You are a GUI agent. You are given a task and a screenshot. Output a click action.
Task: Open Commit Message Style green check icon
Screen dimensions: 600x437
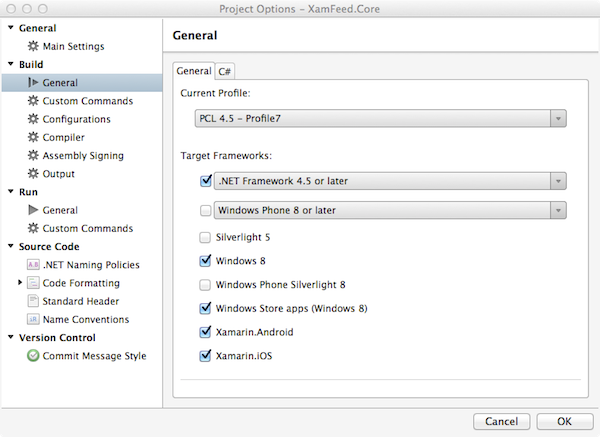click(x=33, y=356)
